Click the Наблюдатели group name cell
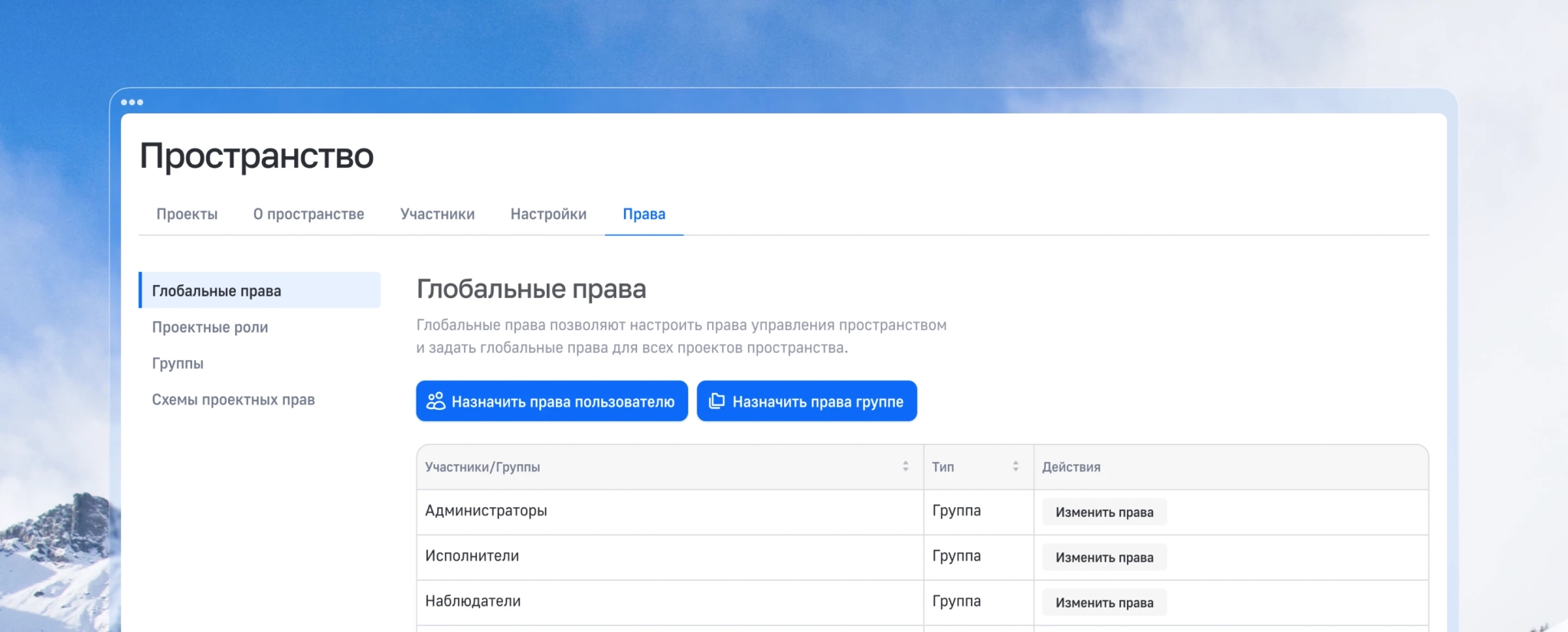 (x=472, y=601)
